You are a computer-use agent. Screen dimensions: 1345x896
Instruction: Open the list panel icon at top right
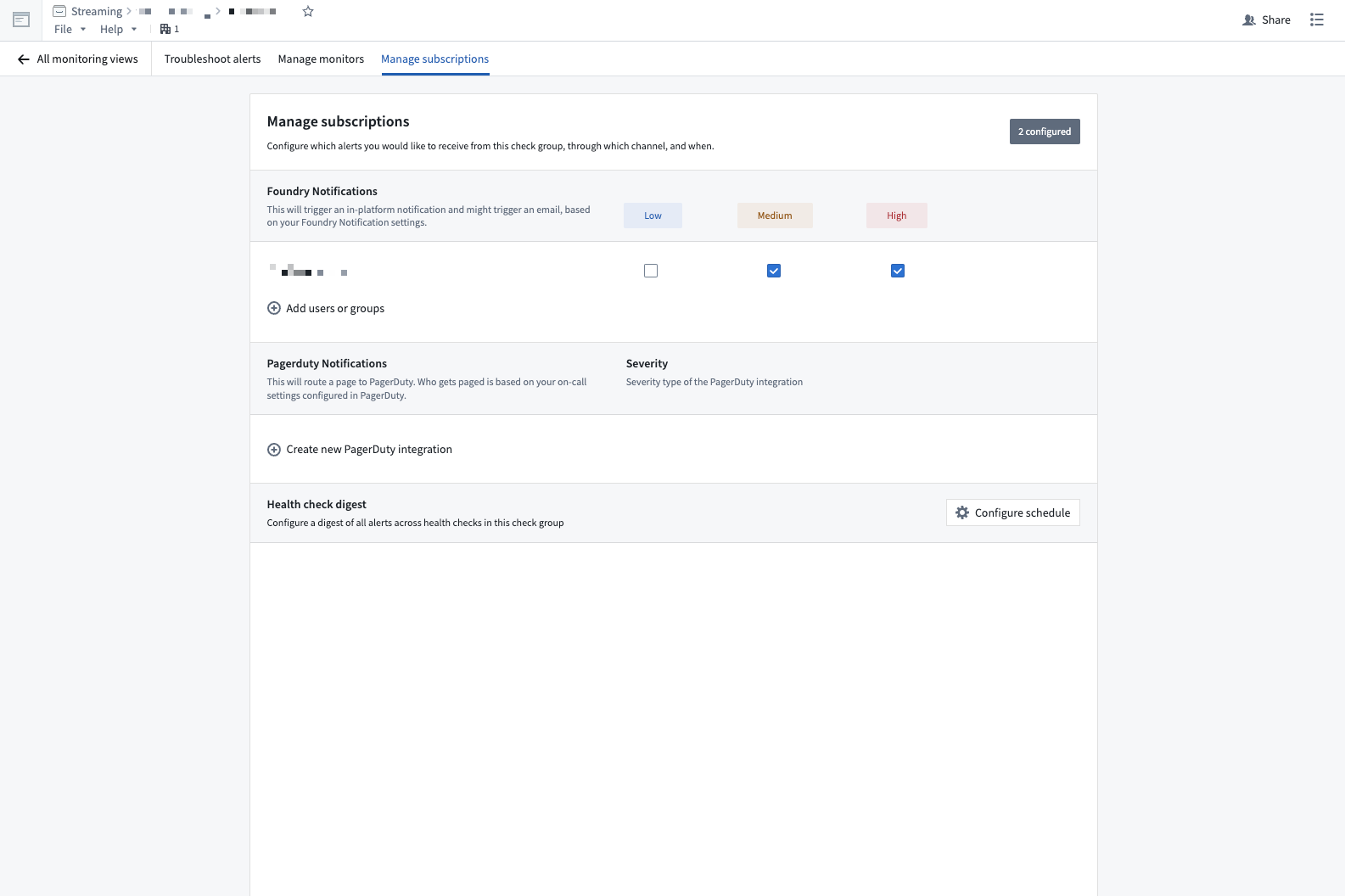1317,20
